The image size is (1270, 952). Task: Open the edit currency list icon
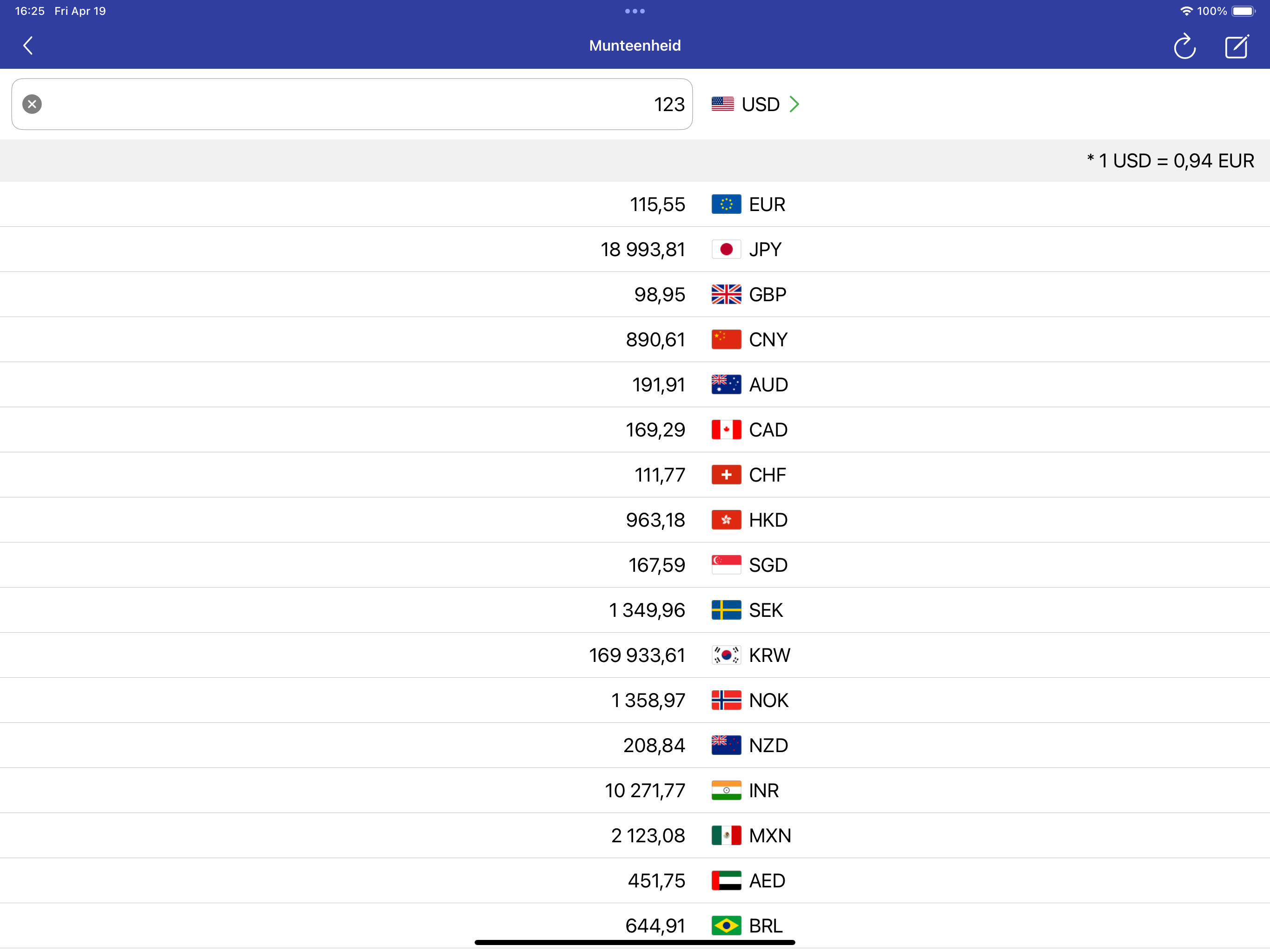click(1236, 46)
